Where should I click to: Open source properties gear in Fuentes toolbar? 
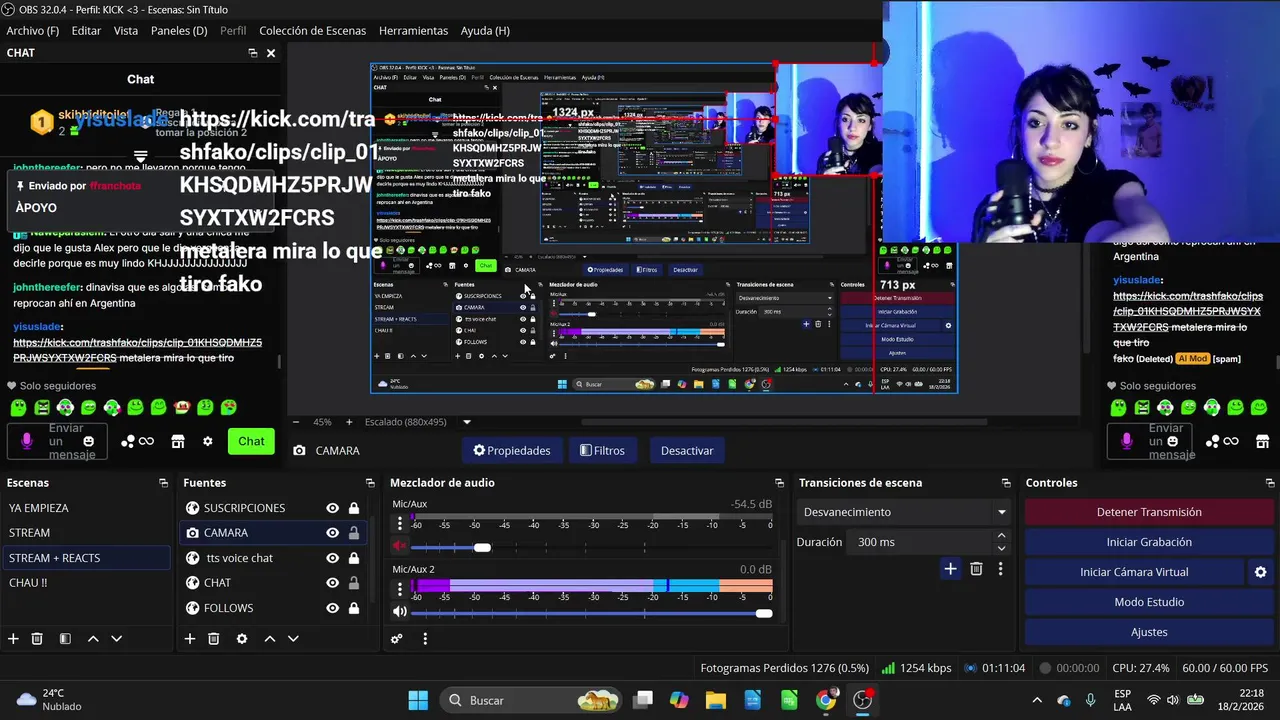click(x=241, y=638)
